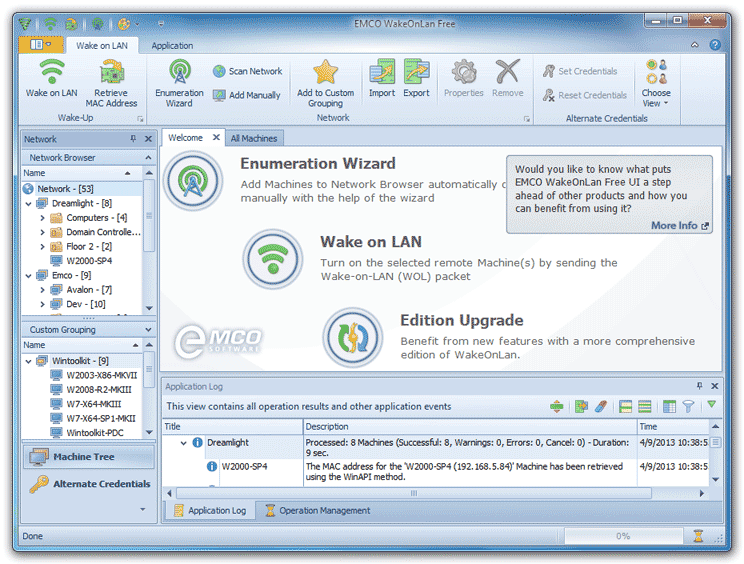Close the Welcome tab
Viewport: 744px width, 564px height.
[x=216, y=137]
